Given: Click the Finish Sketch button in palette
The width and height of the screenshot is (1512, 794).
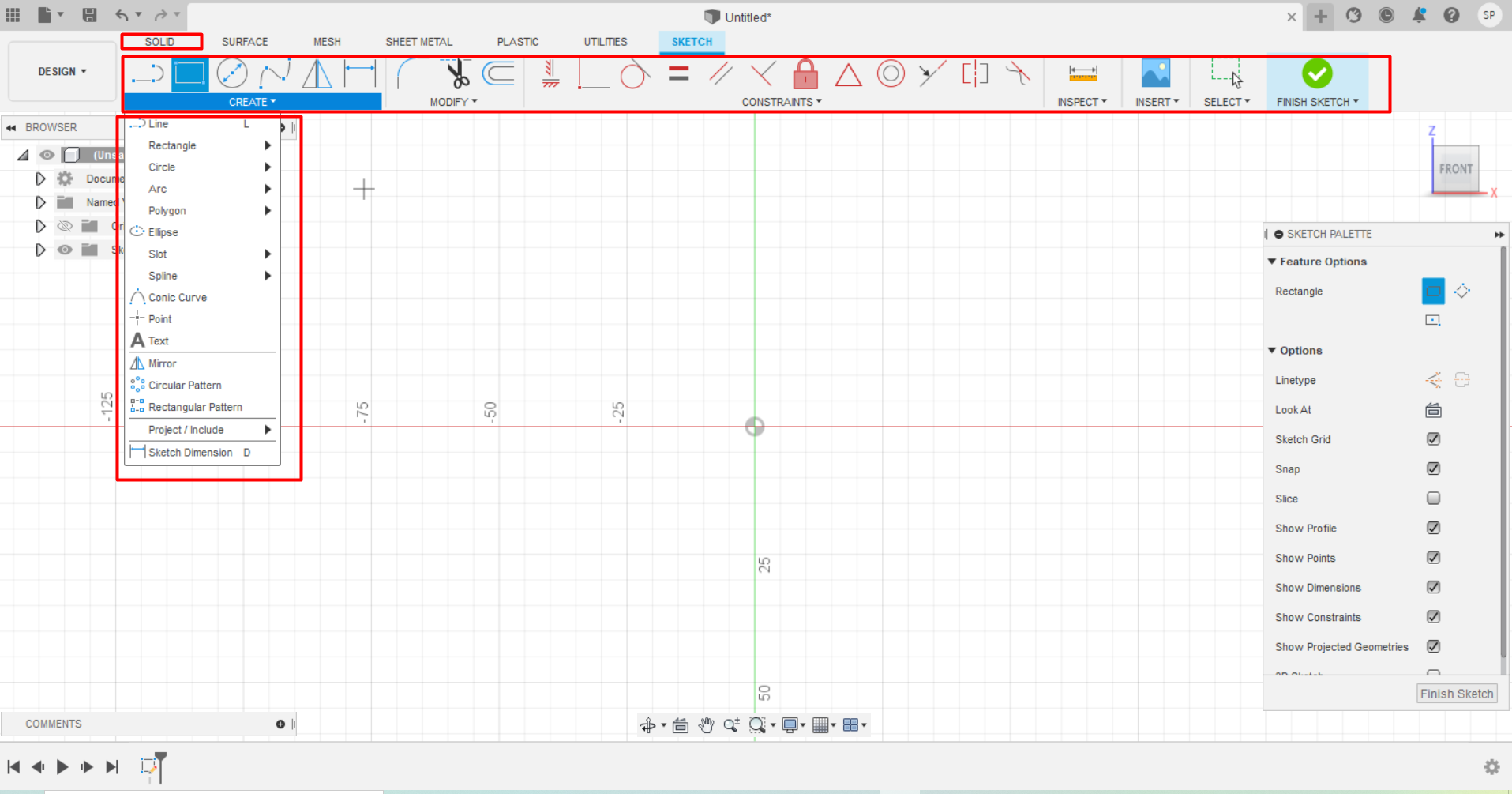Looking at the screenshot, I should tap(1457, 694).
